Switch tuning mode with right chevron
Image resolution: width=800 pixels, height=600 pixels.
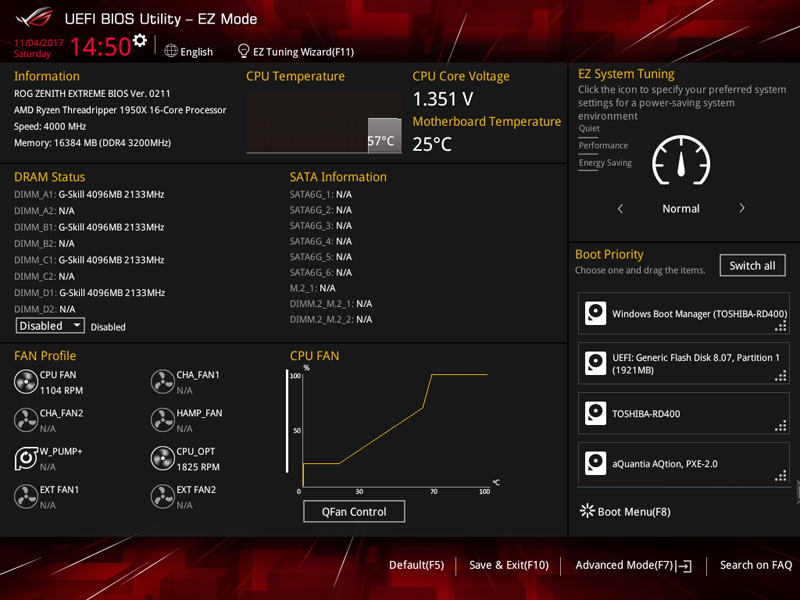click(742, 208)
